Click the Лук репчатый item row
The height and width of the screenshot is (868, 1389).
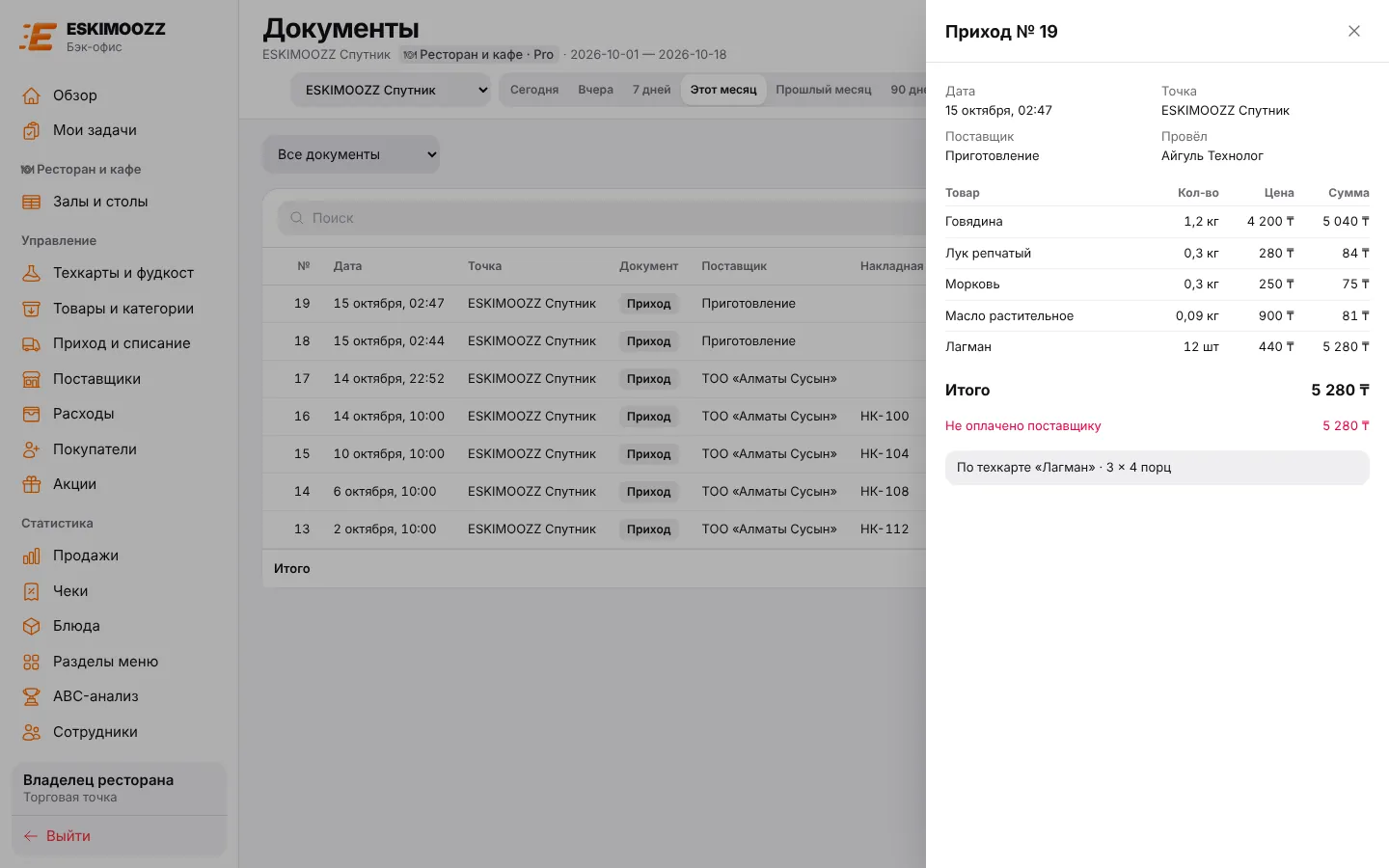tap(1157, 254)
